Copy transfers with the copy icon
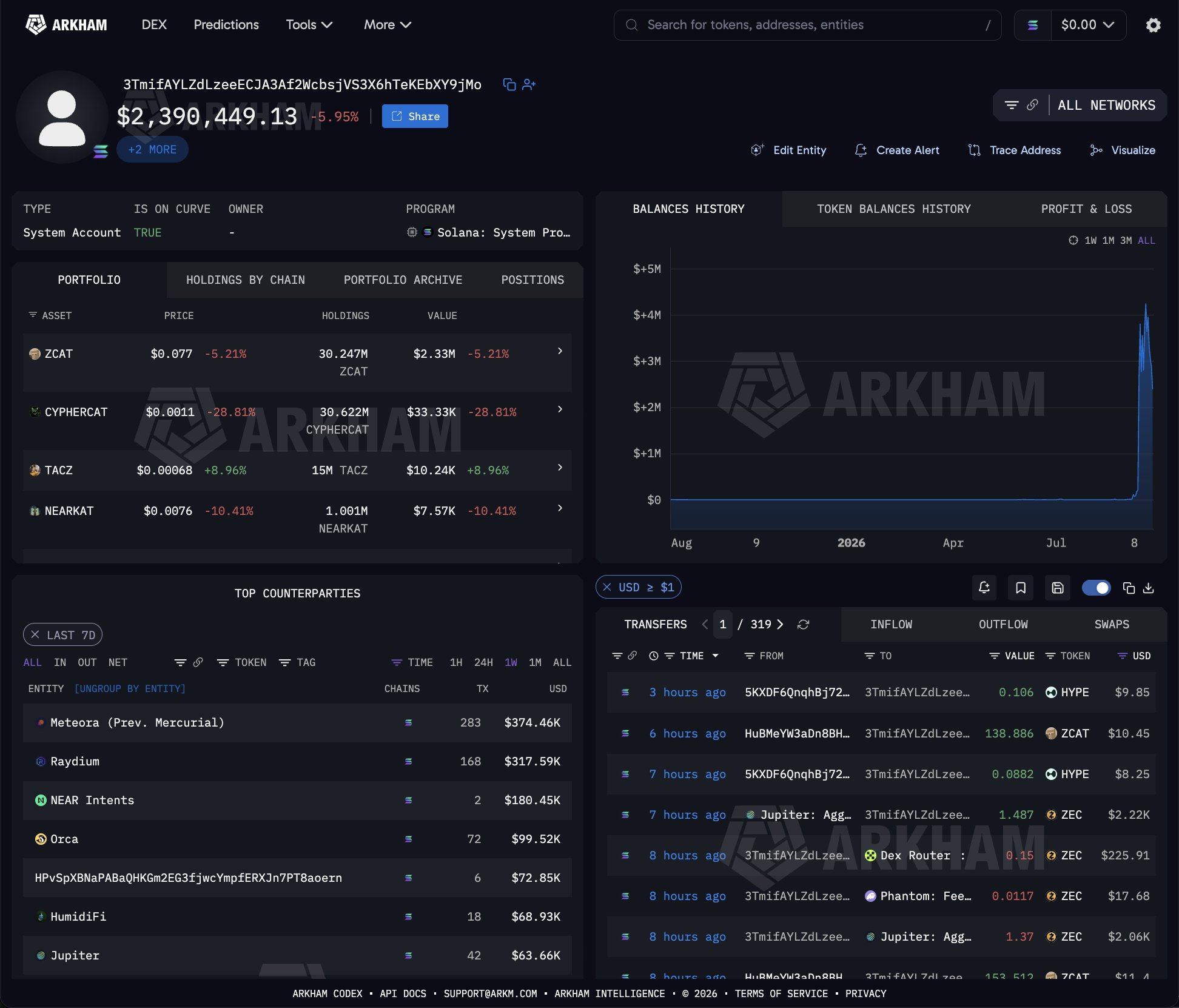 coord(1129,588)
